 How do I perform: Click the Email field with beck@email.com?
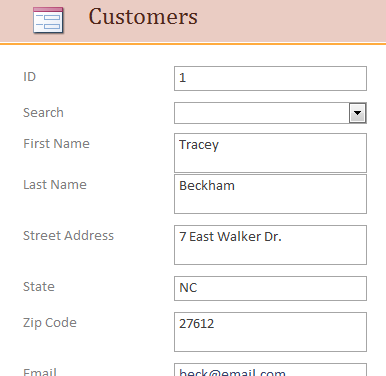(x=270, y=370)
